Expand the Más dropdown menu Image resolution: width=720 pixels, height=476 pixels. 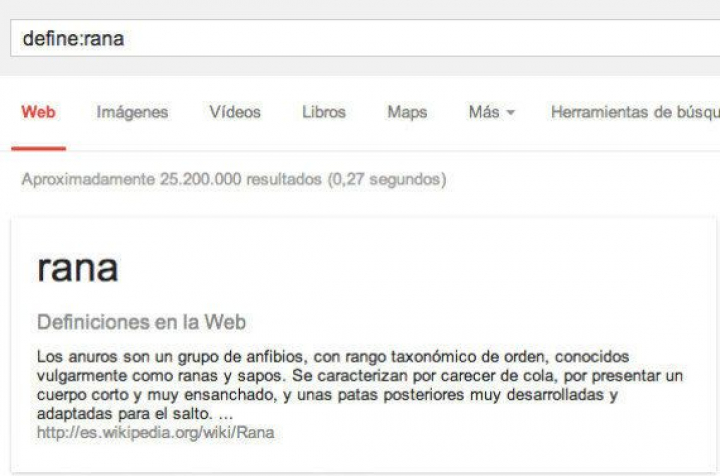point(483,112)
